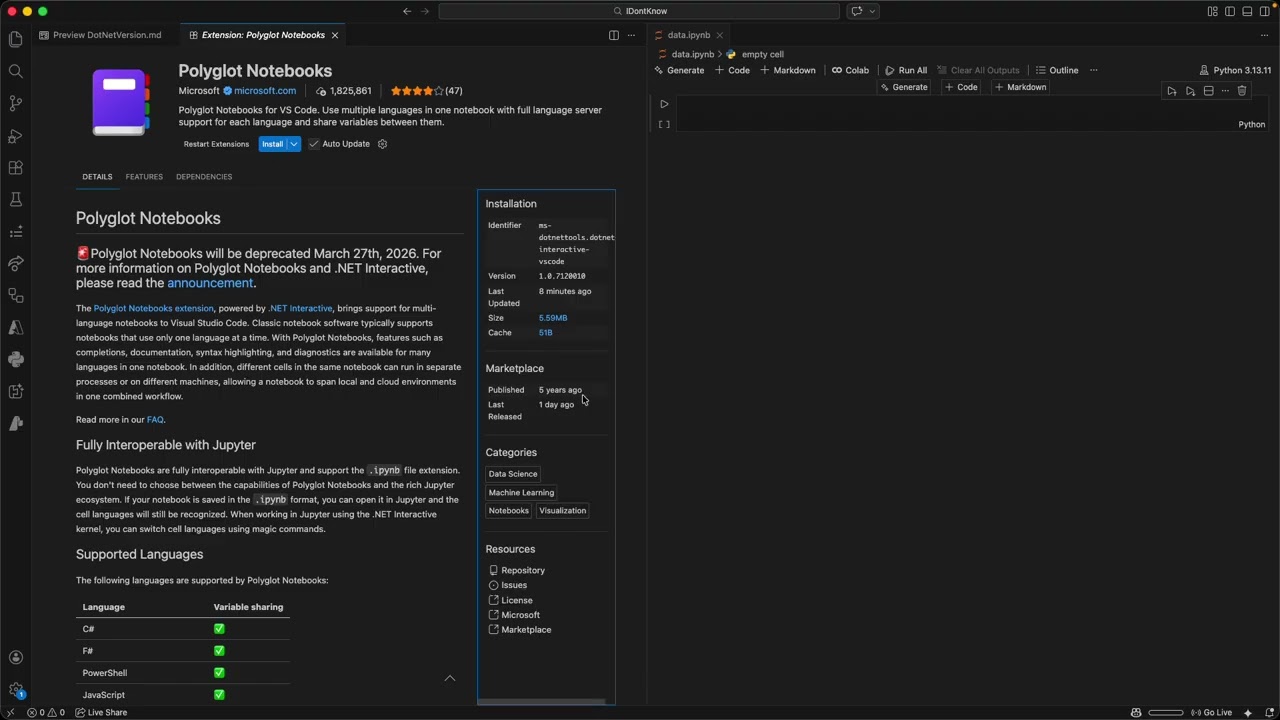Select the data.ipynb editor tab
This screenshot has height=720, width=1280.
coord(689,35)
